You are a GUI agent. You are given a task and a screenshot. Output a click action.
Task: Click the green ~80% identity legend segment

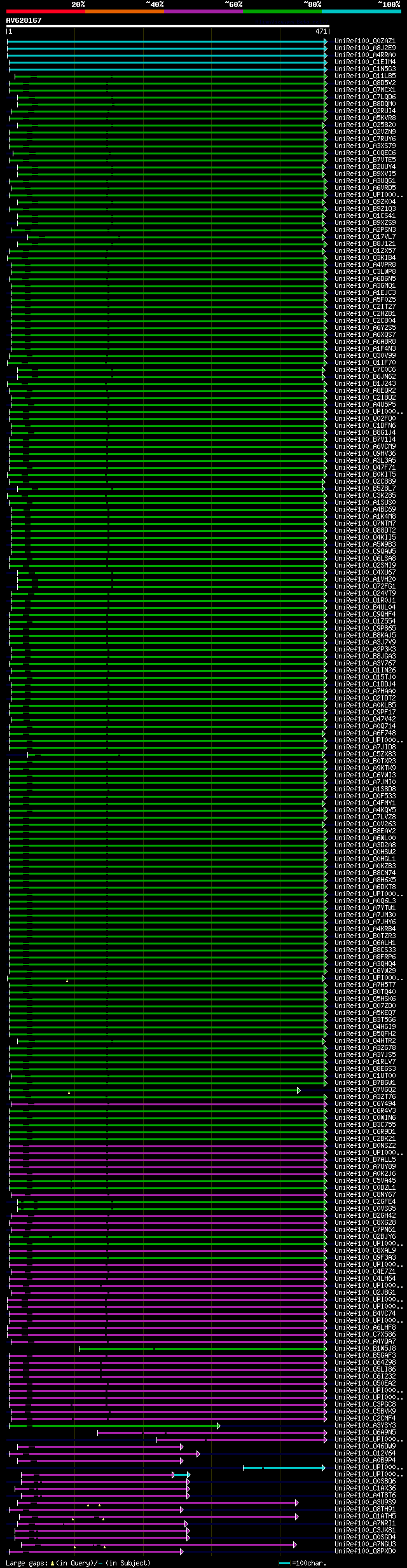282,11
